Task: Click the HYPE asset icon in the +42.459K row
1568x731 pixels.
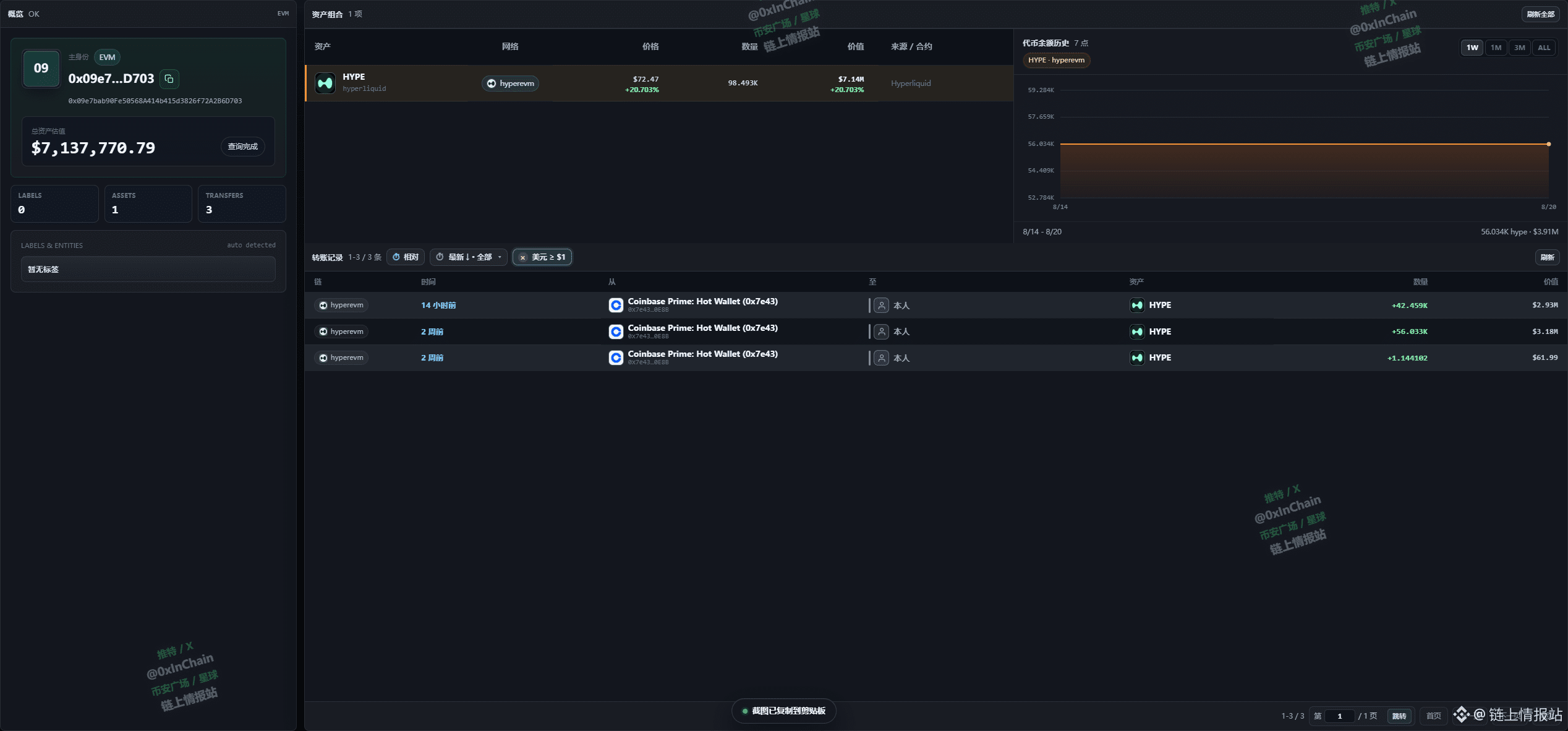Action: (x=1137, y=305)
